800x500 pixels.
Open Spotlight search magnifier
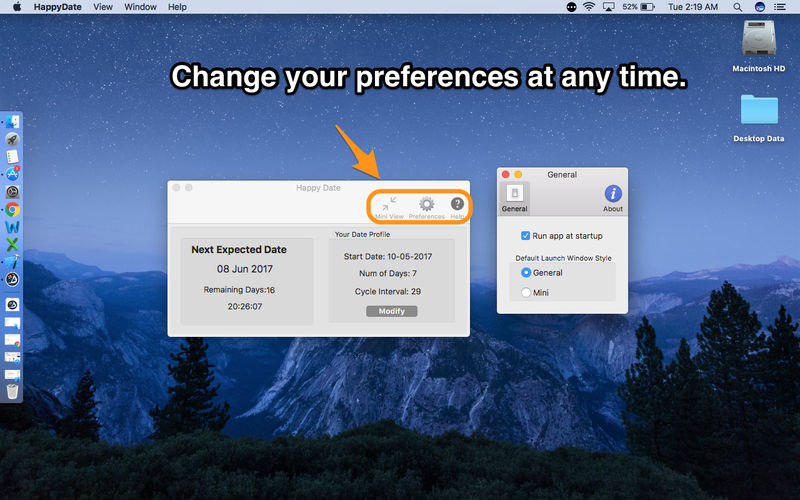(x=737, y=7)
